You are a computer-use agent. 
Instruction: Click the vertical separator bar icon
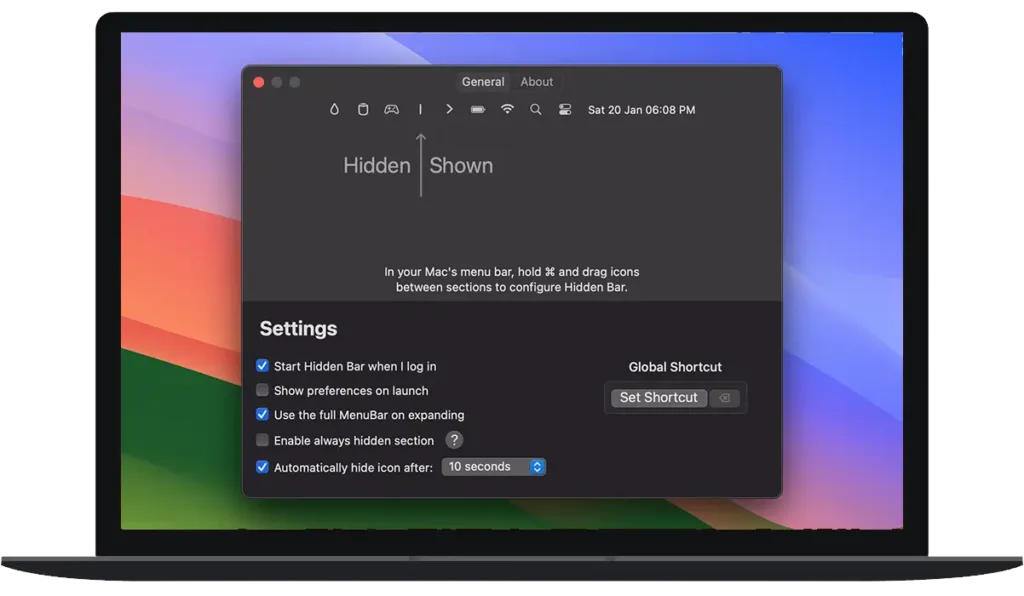click(x=420, y=110)
